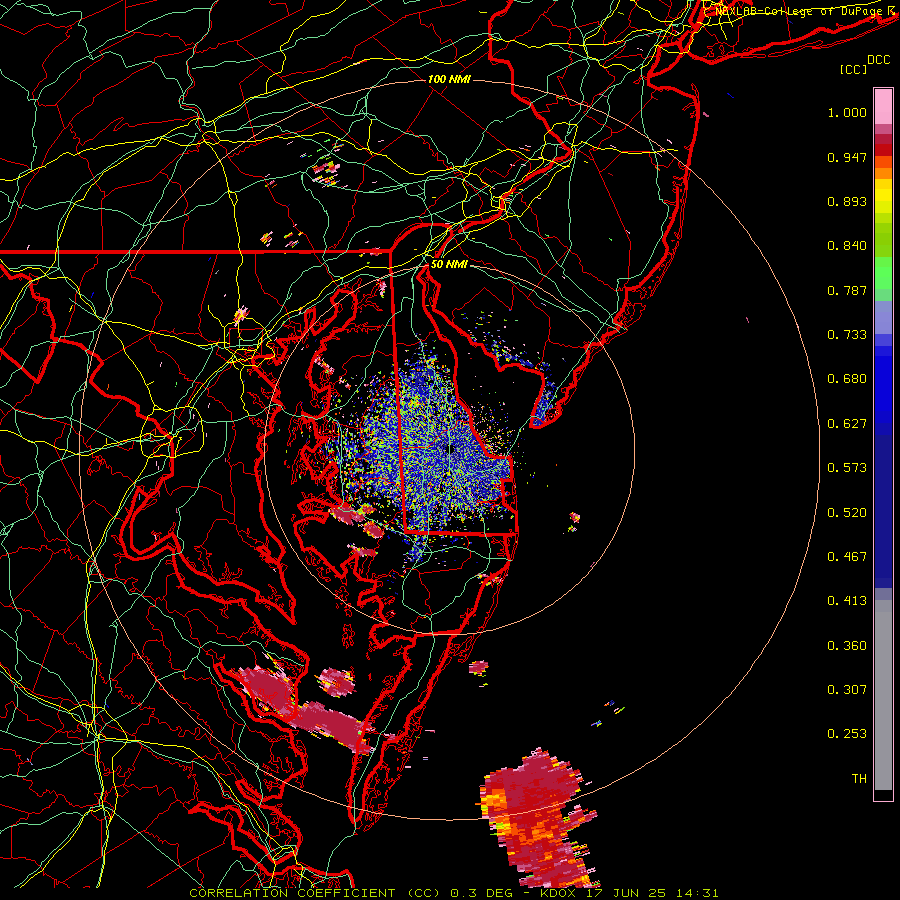Click the "DCC" legend header
This screenshot has height=900, width=900.
(878, 60)
